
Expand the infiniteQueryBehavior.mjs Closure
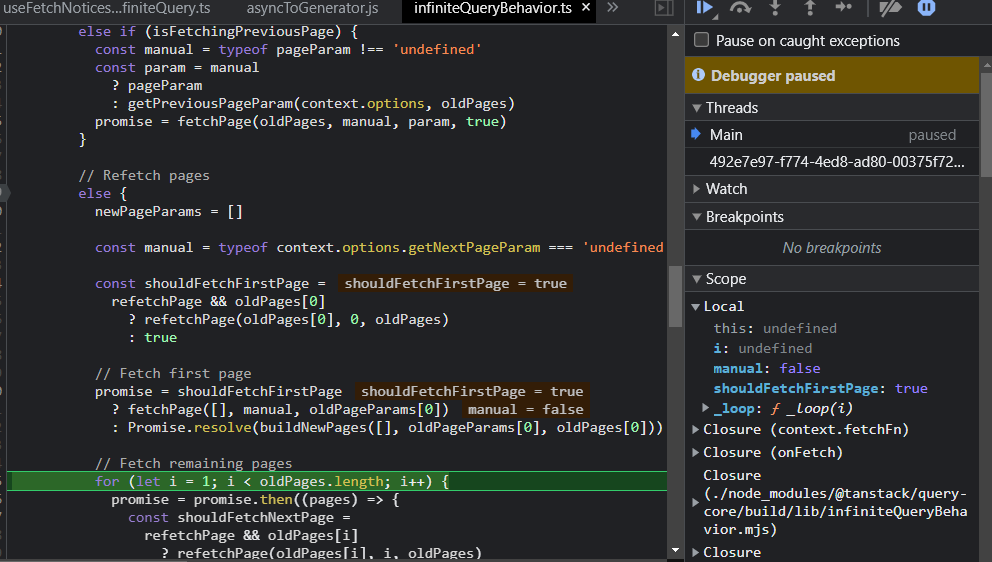point(695,502)
